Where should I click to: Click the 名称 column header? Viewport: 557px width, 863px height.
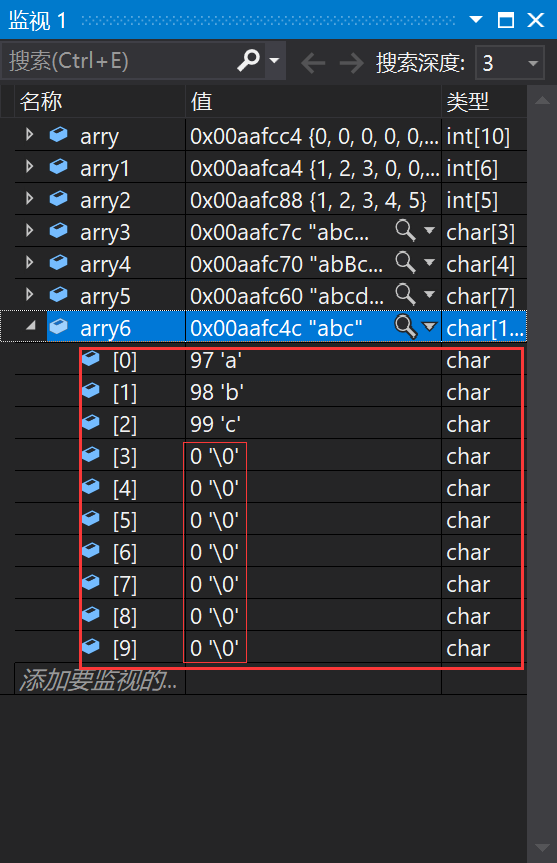pos(100,102)
